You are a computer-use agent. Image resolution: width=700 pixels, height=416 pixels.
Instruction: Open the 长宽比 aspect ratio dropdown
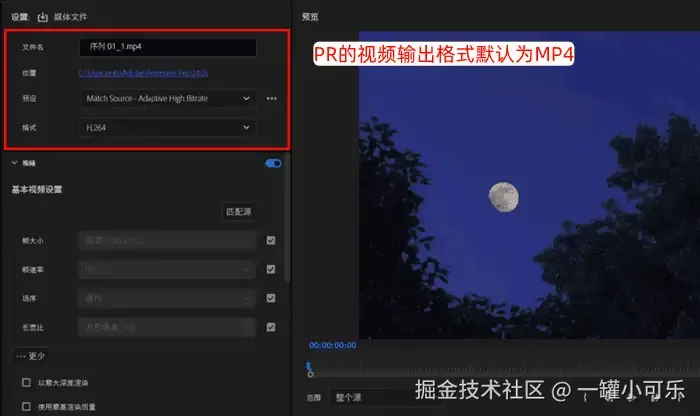click(167, 327)
